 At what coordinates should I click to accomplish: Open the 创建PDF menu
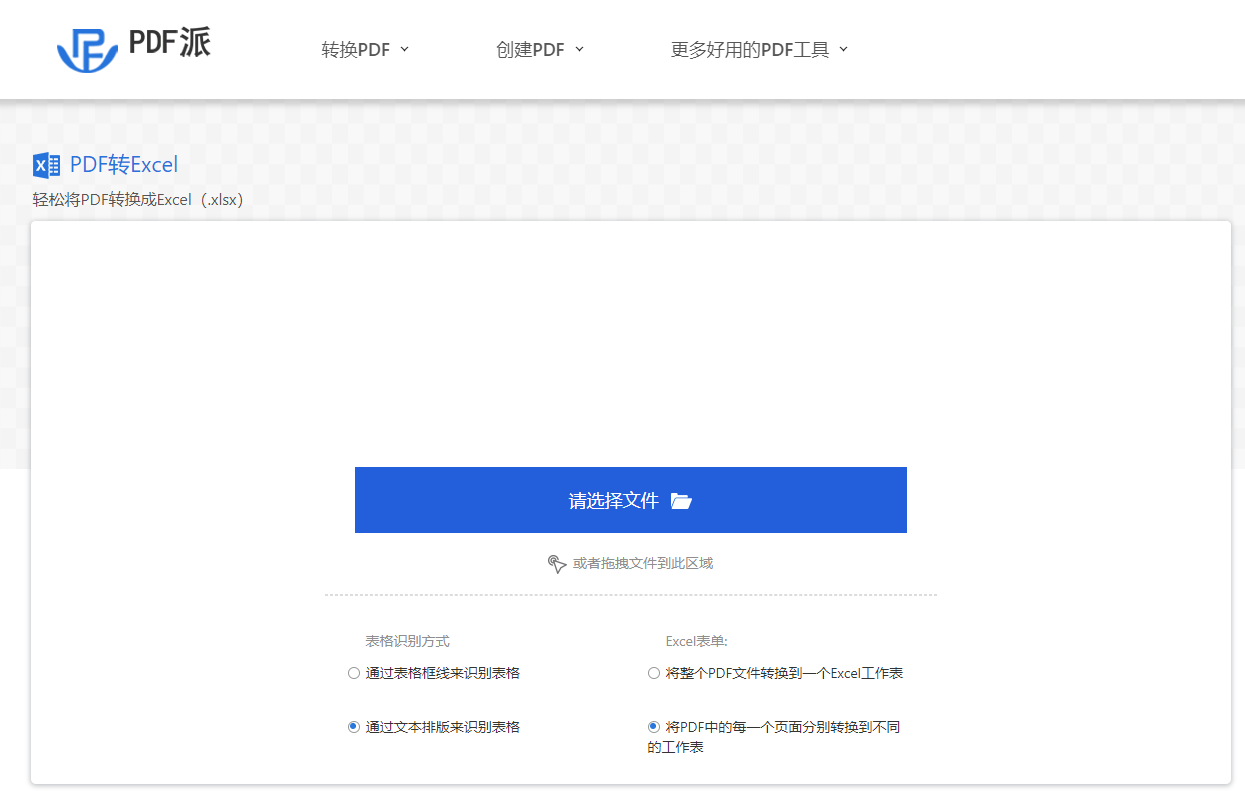(x=531, y=49)
